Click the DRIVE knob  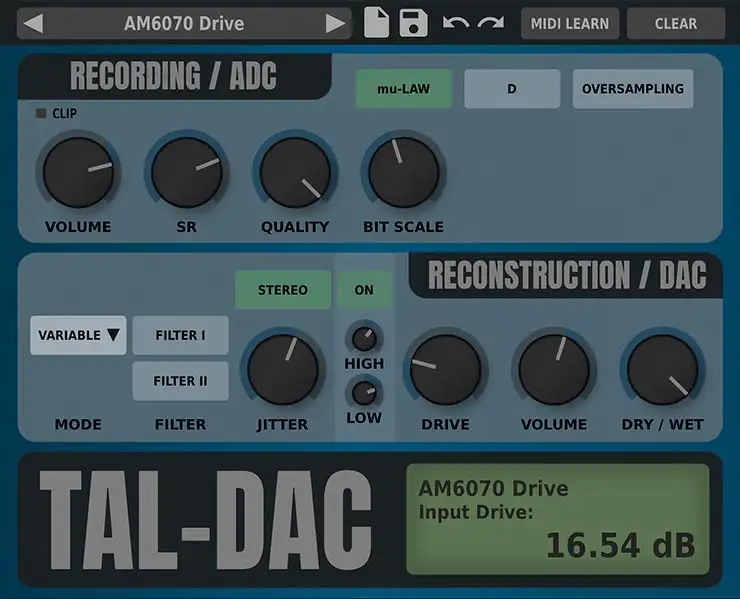[446, 370]
